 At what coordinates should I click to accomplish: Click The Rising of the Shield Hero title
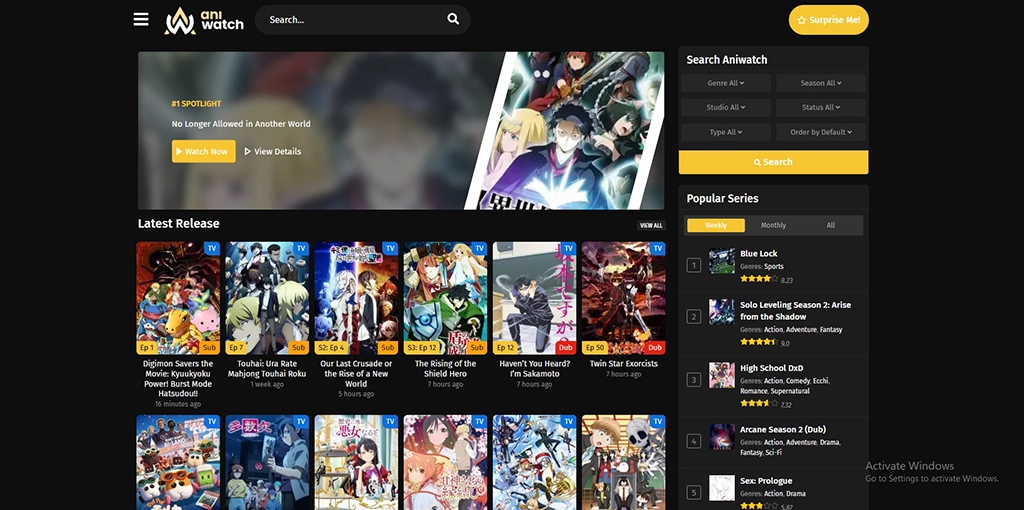click(x=445, y=369)
